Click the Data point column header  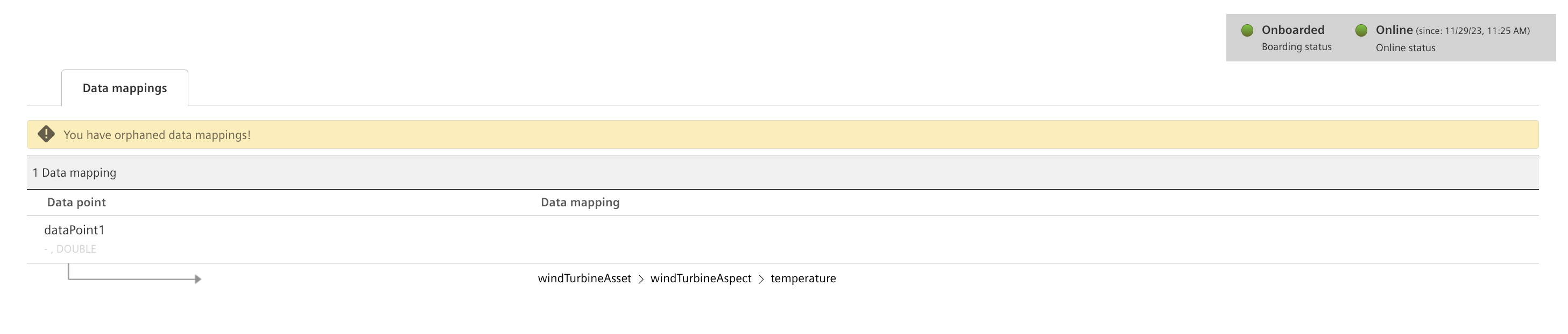click(x=77, y=203)
